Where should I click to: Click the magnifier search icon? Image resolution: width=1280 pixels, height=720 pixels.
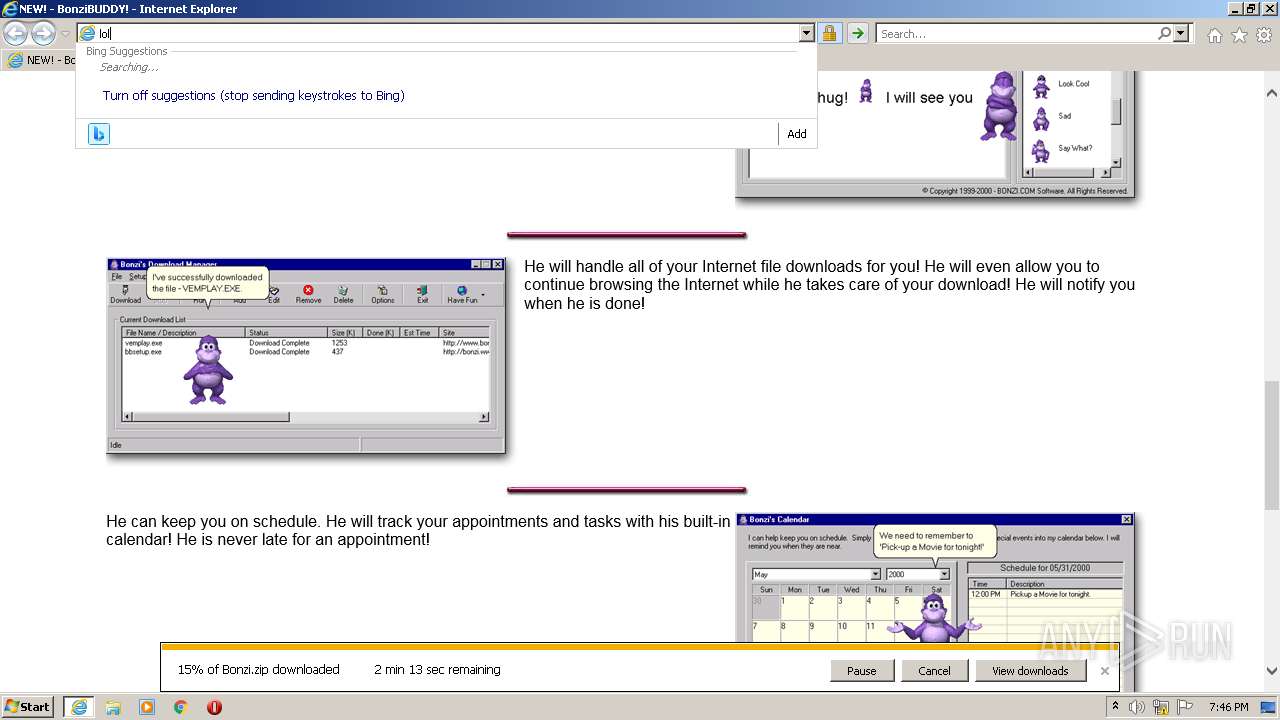click(1164, 33)
